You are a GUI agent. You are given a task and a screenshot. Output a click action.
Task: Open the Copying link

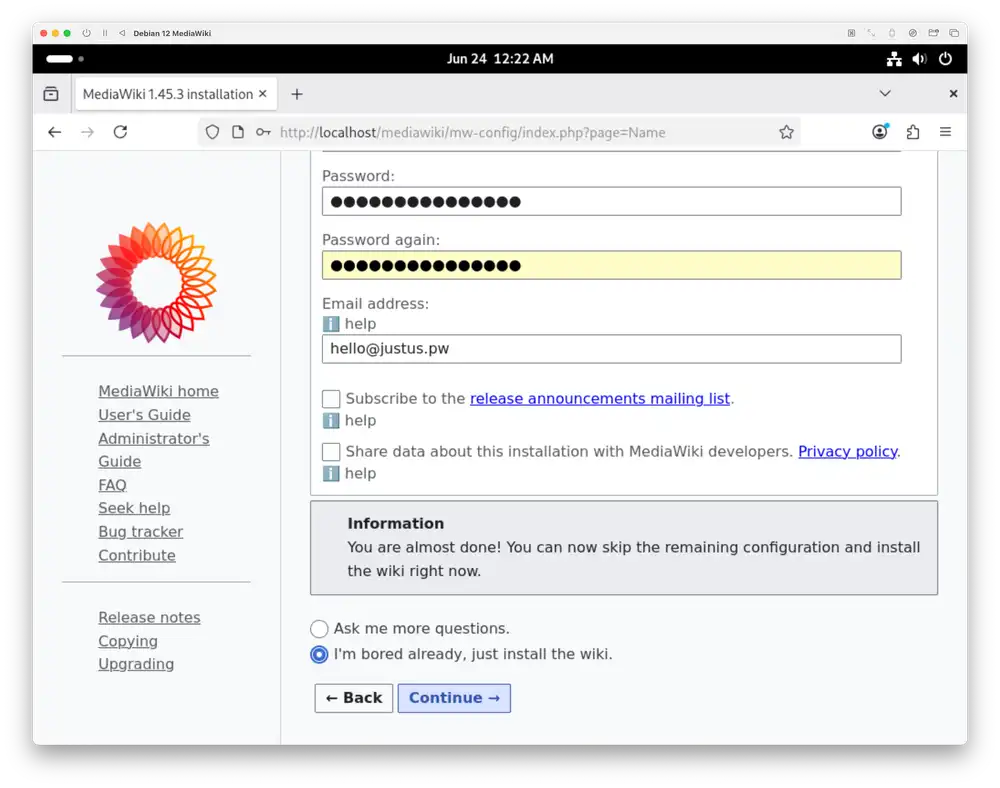128,641
